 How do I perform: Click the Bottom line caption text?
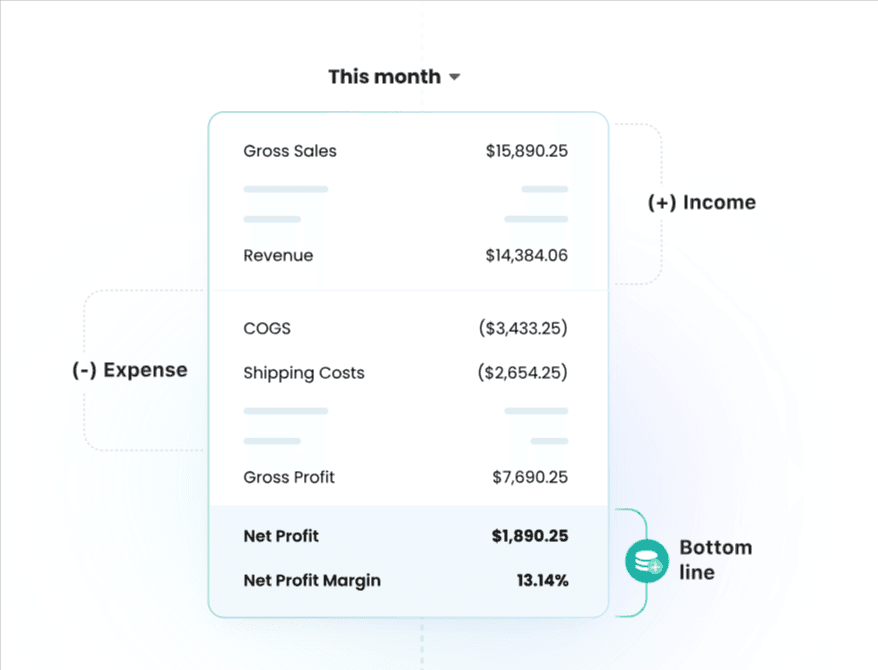coord(715,560)
